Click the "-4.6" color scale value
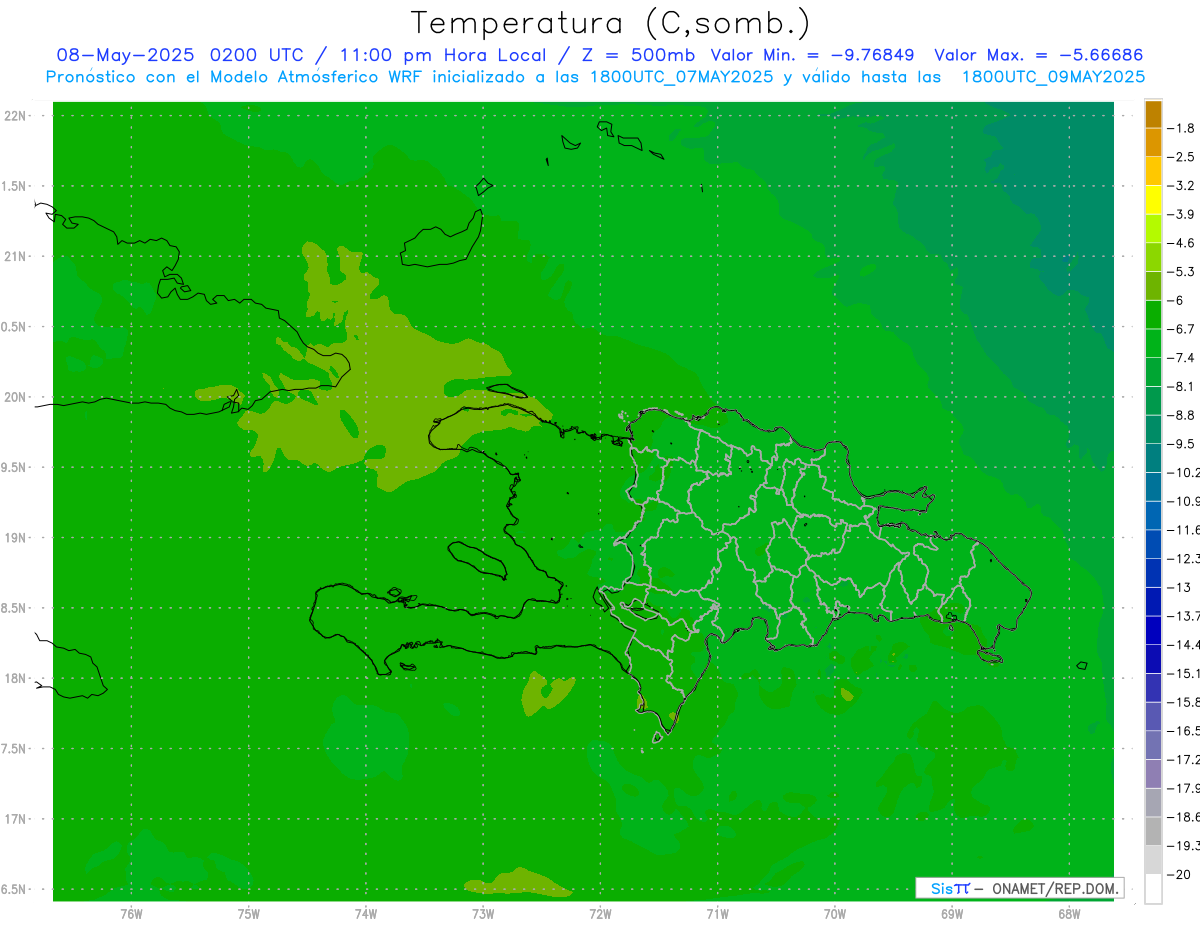Image resolution: width=1200 pixels, height=927 pixels. point(1182,243)
